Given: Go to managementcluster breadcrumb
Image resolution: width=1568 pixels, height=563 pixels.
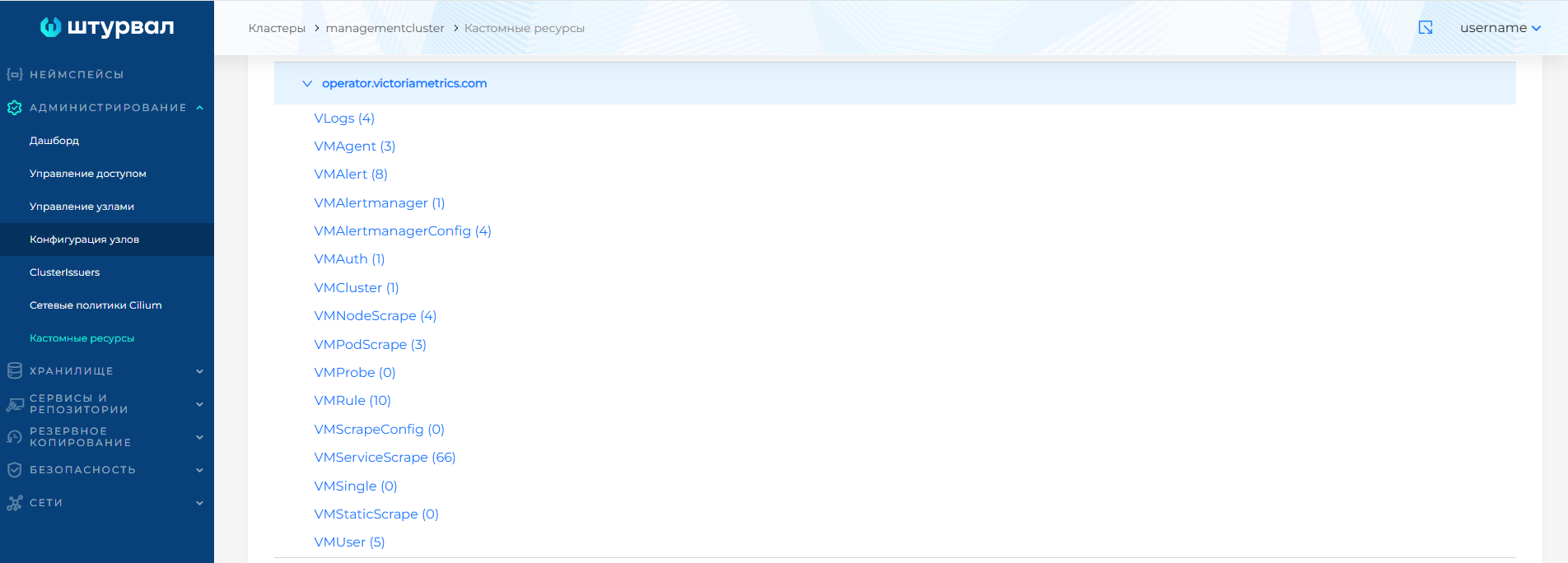Looking at the screenshot, I should [x=385, y=28].
